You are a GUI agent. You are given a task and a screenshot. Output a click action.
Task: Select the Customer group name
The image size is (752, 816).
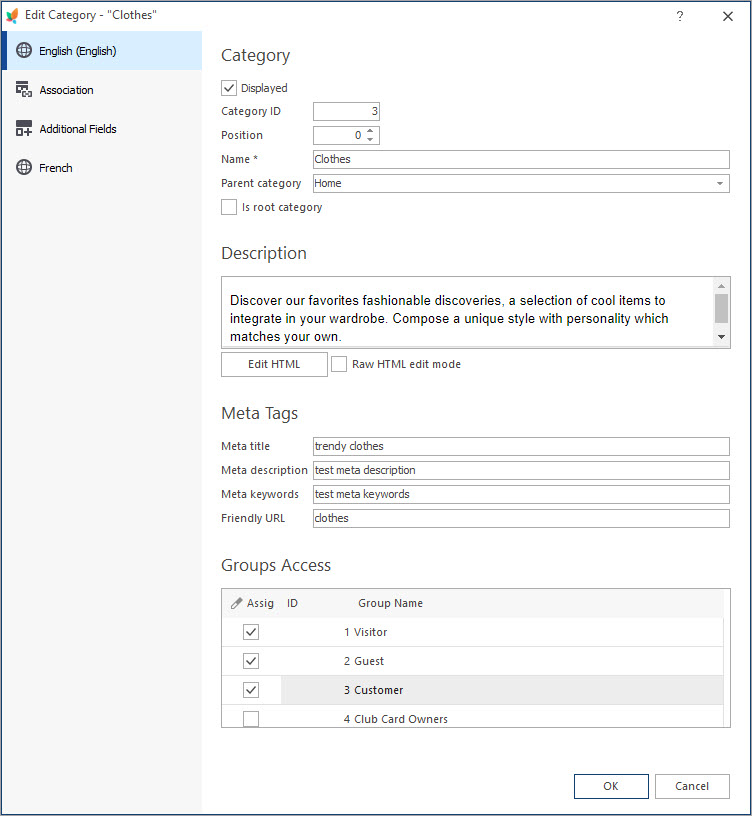(378, 690)
